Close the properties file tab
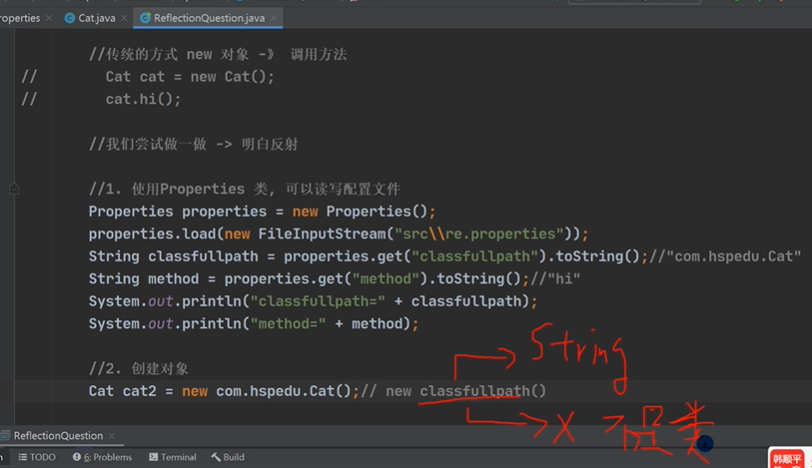This screenshot has height=468, width=812. click(x=49, y=18)
